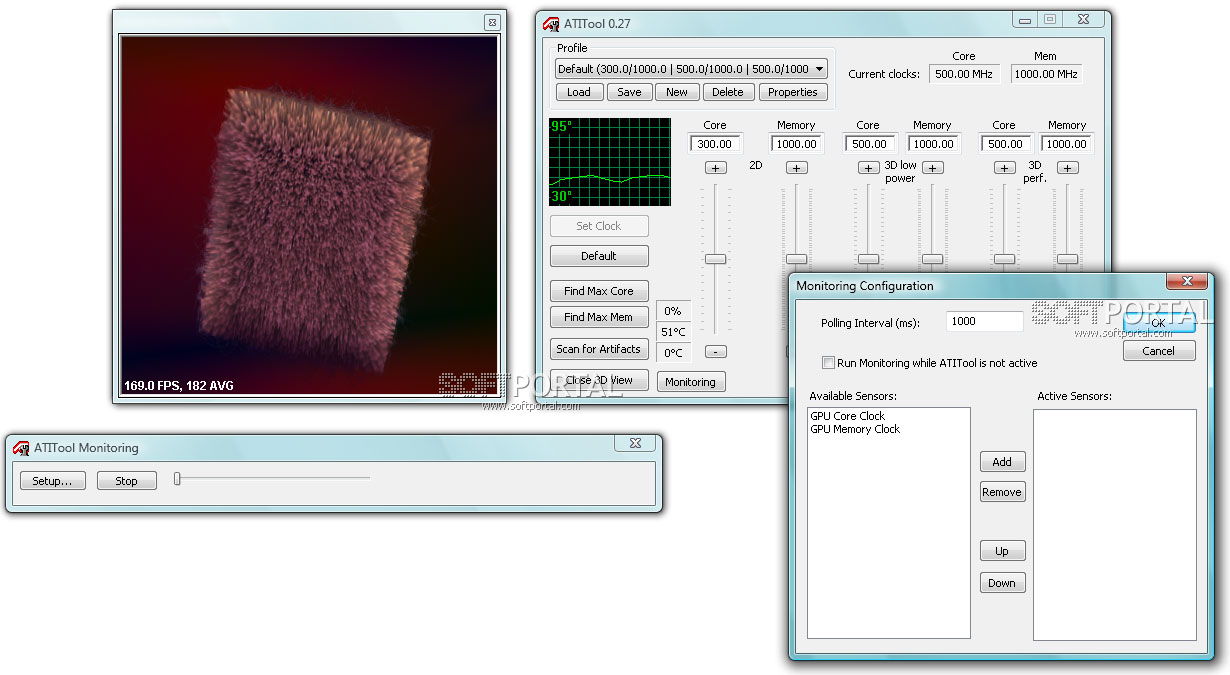Click the ATITool 0.27 title bar icon
The width and height of the screenshot is (1230, 675).
(x=551, y=24)
